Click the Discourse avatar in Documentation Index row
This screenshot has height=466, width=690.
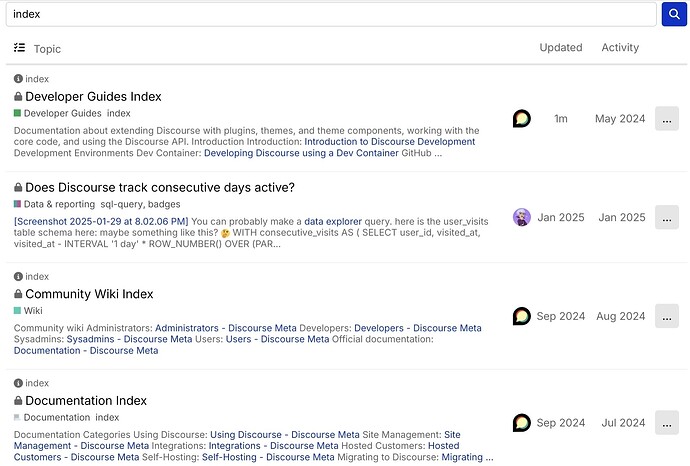point(521,422)
